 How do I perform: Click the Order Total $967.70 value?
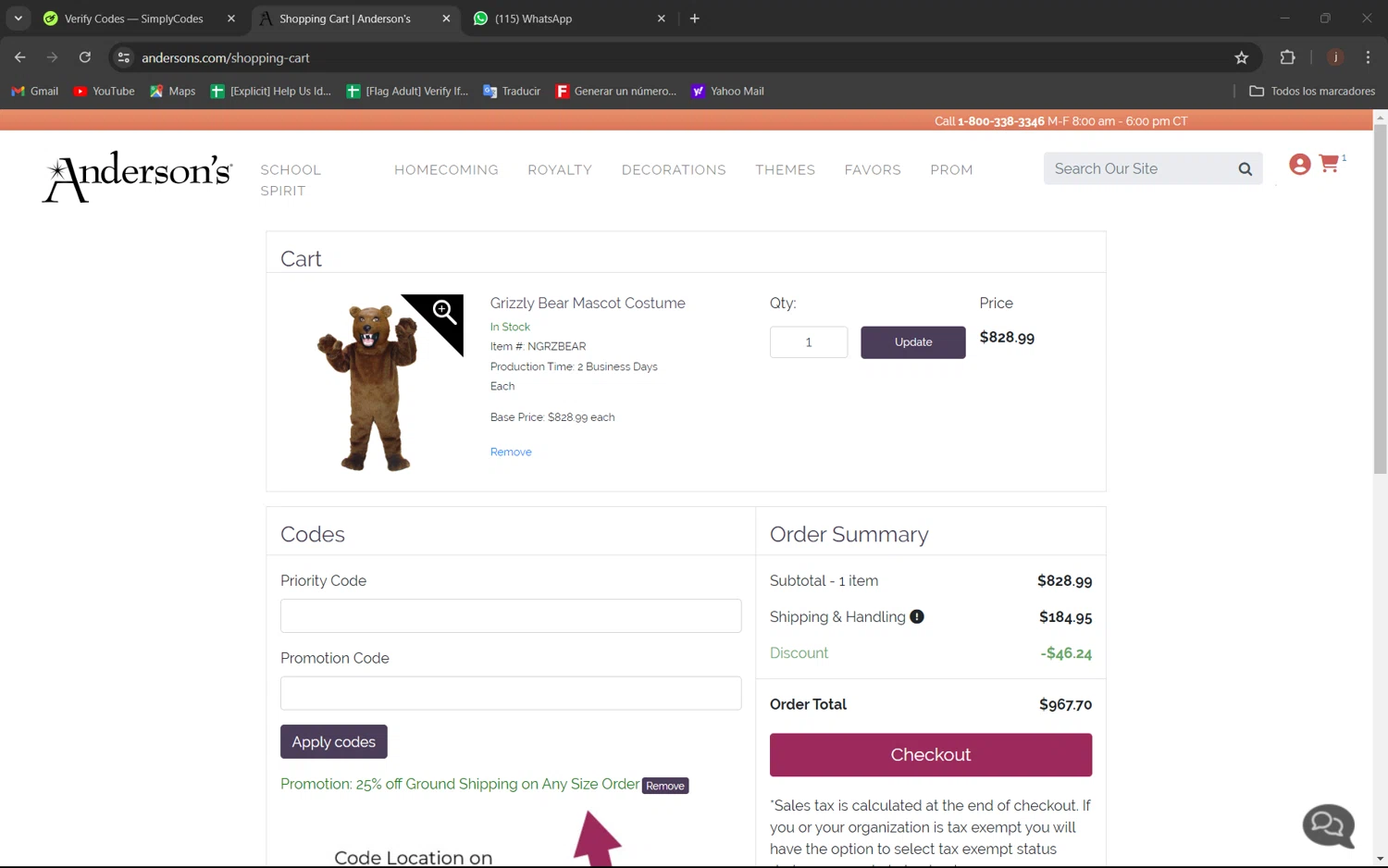[x=1065, y=705]
